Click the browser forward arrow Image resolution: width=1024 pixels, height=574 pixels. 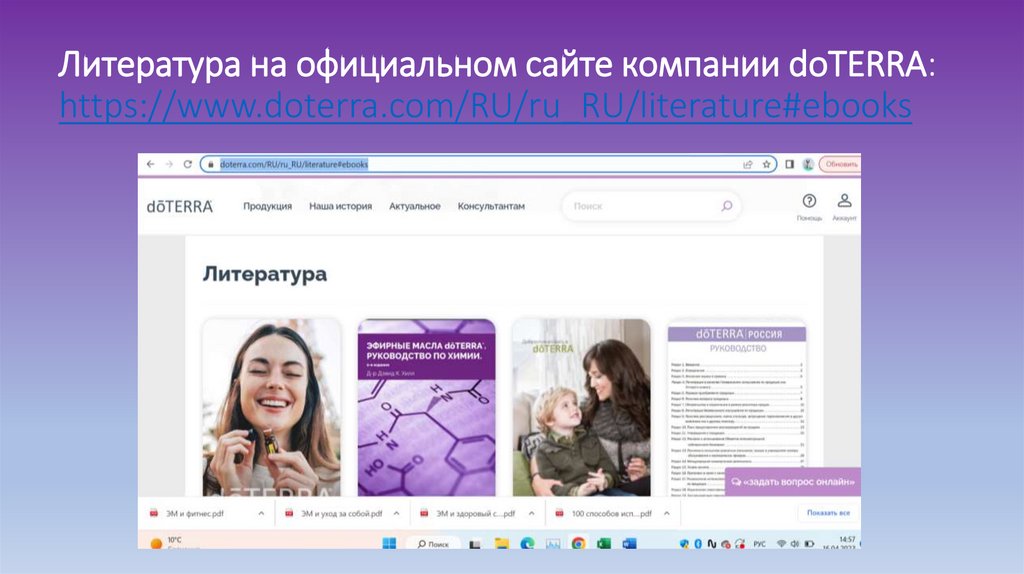point(169,164)
